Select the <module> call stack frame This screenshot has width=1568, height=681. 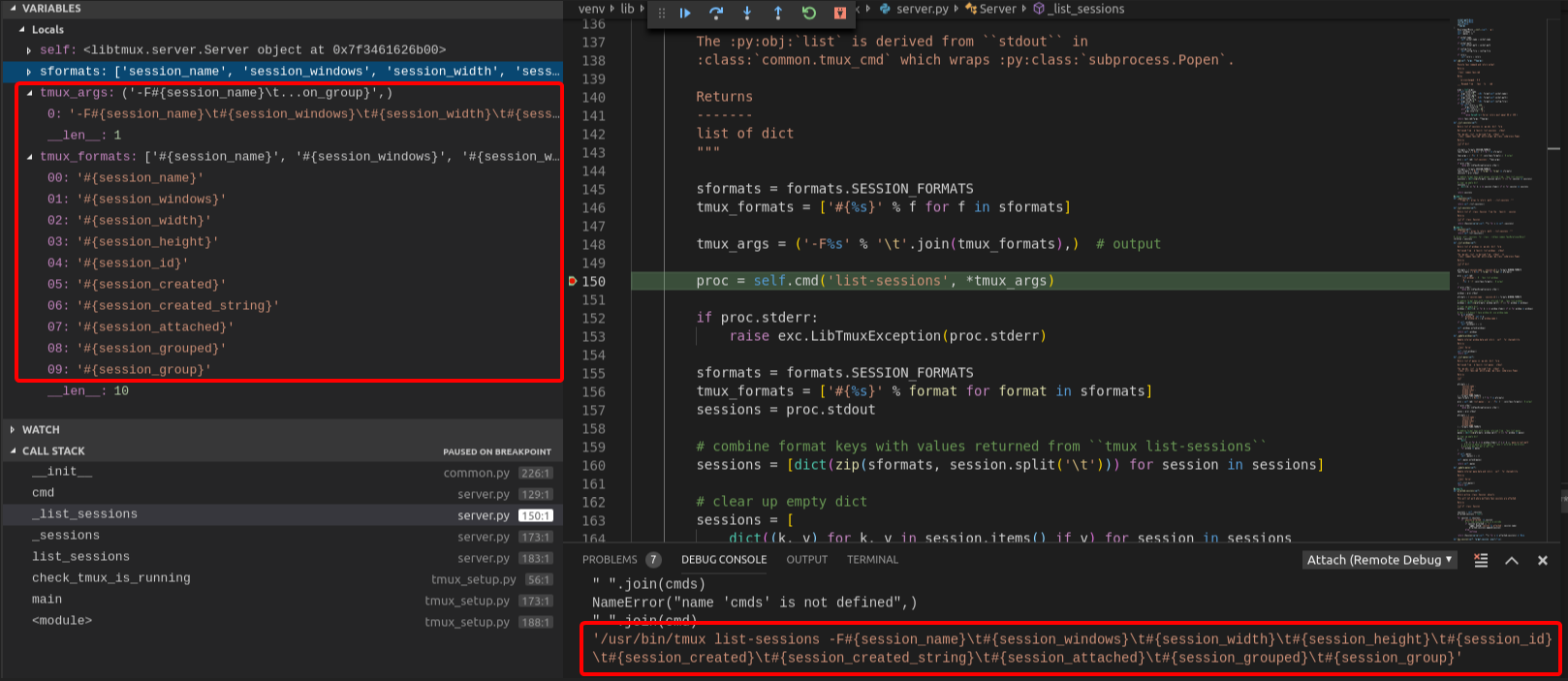click(282, 621)
